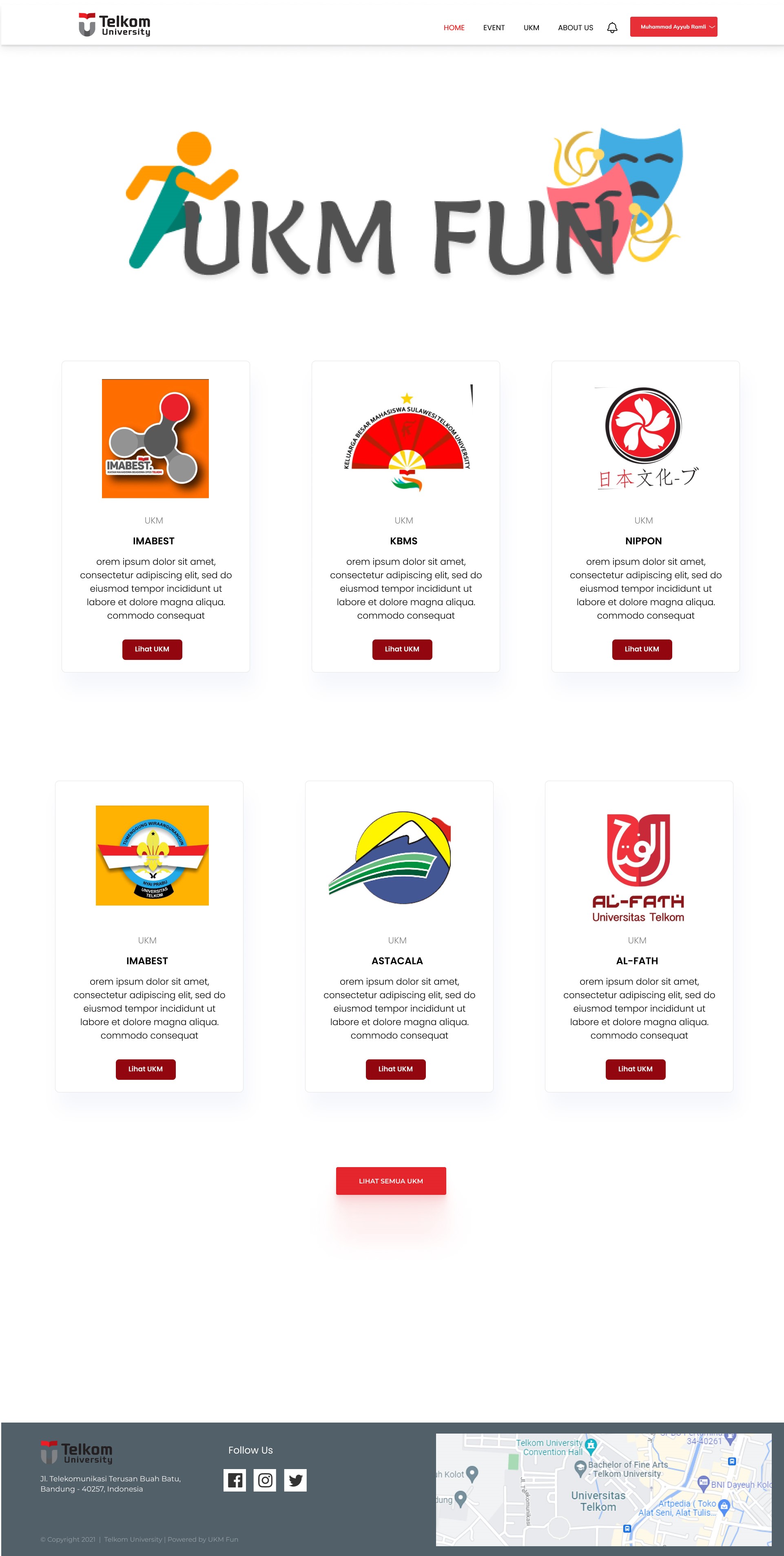Viewport: 784px width, 1556px height.
Task: Open the ABOUT US page
Action: [x=575, y=28]
